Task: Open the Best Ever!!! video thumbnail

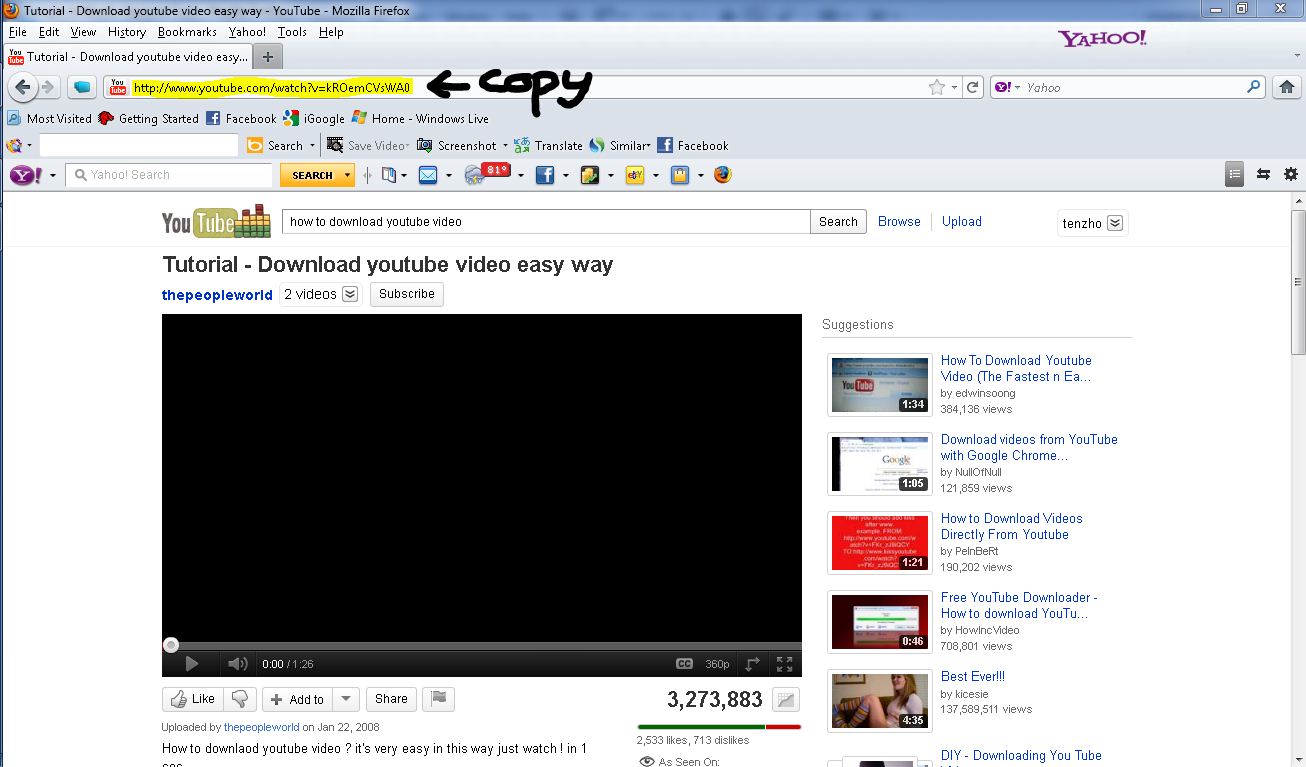Action: [x=880, y=701]
